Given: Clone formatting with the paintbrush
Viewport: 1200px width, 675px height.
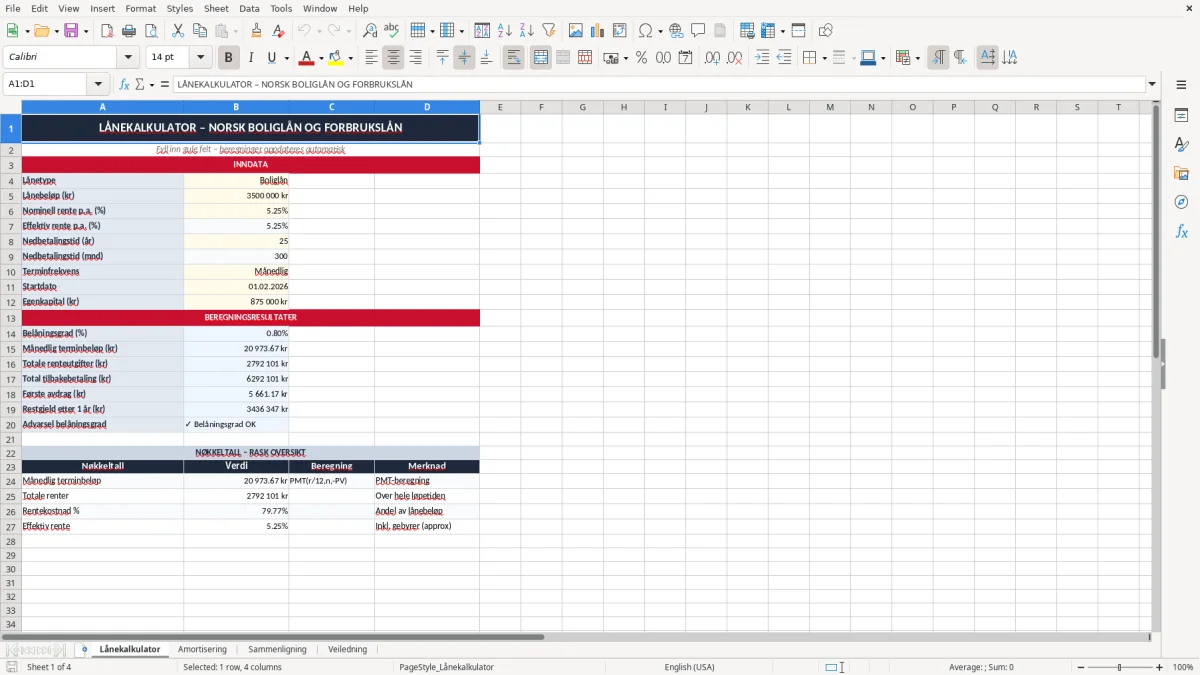Looking at the screenshot, I should tap(257, 31).
